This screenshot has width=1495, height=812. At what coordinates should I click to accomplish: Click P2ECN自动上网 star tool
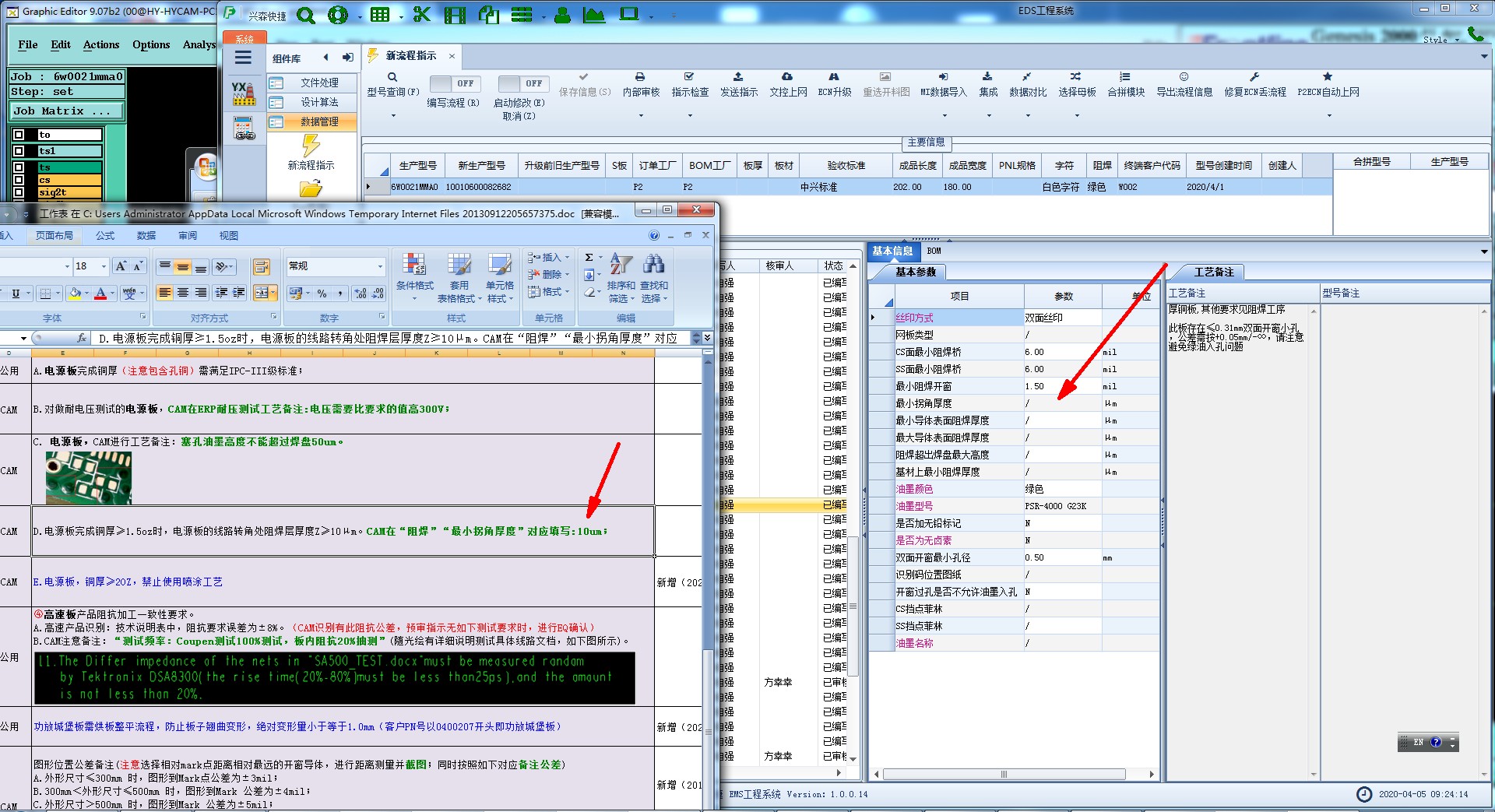pyautogui.click(x=1328, y=85)
